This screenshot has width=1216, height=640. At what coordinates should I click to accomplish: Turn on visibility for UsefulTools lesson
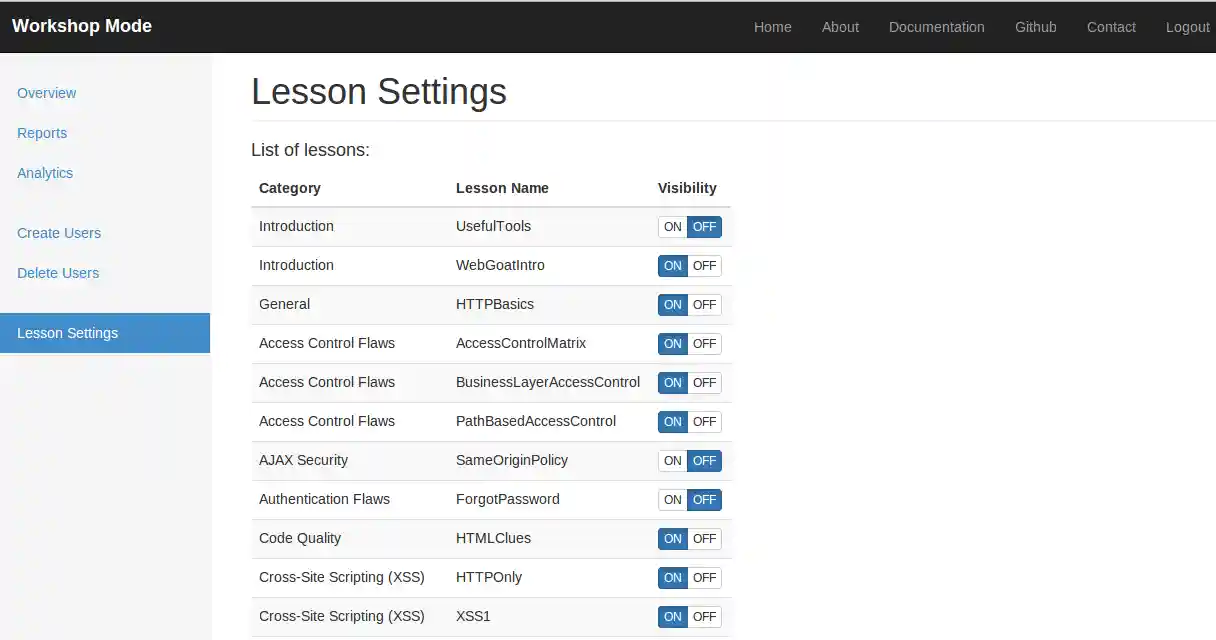[x=672, y=227]
